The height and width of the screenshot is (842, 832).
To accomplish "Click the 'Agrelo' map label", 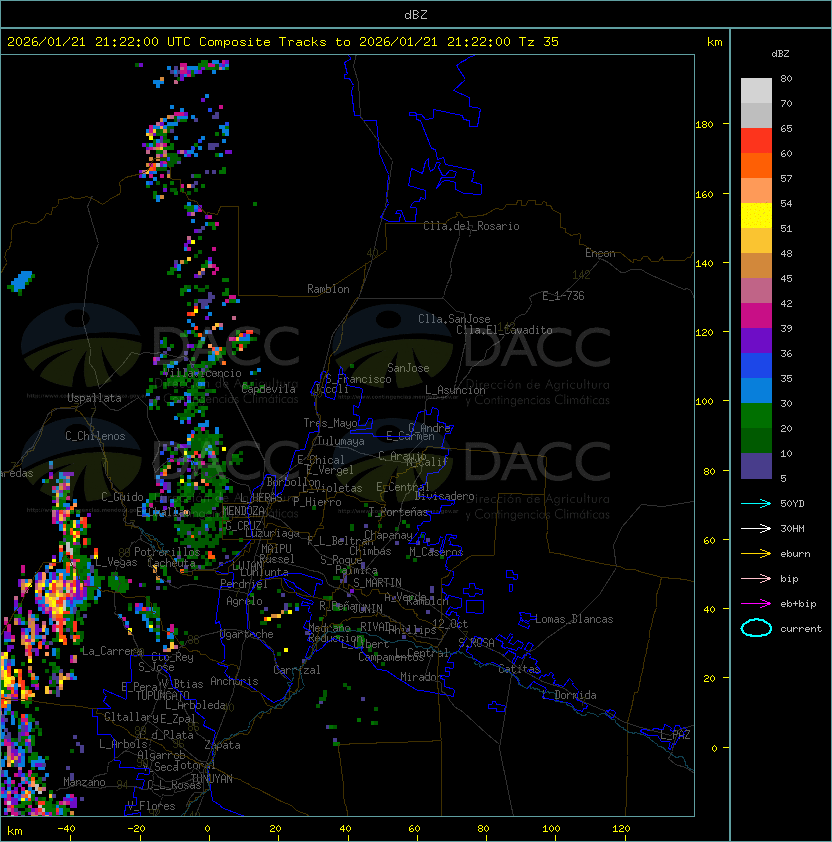I will pyautogui.click(x=244, y=601).
